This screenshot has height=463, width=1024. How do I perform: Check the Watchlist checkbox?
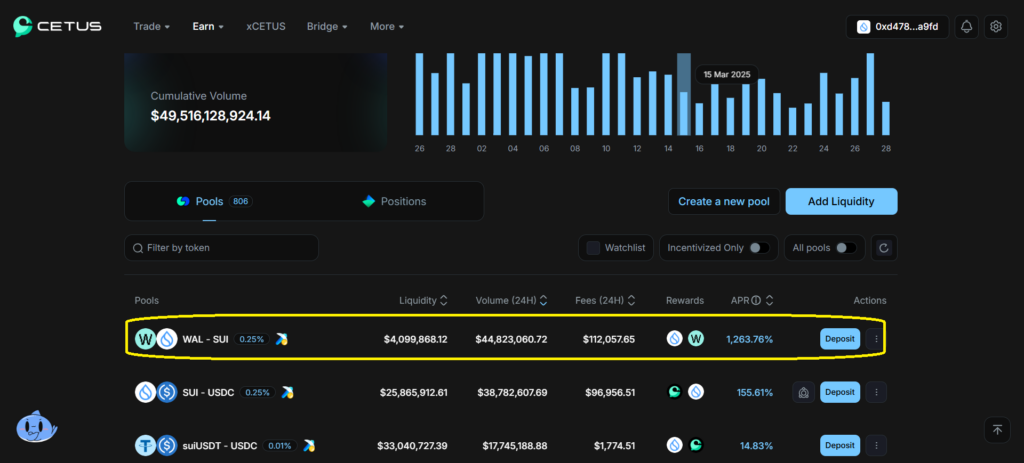point(593,248)
